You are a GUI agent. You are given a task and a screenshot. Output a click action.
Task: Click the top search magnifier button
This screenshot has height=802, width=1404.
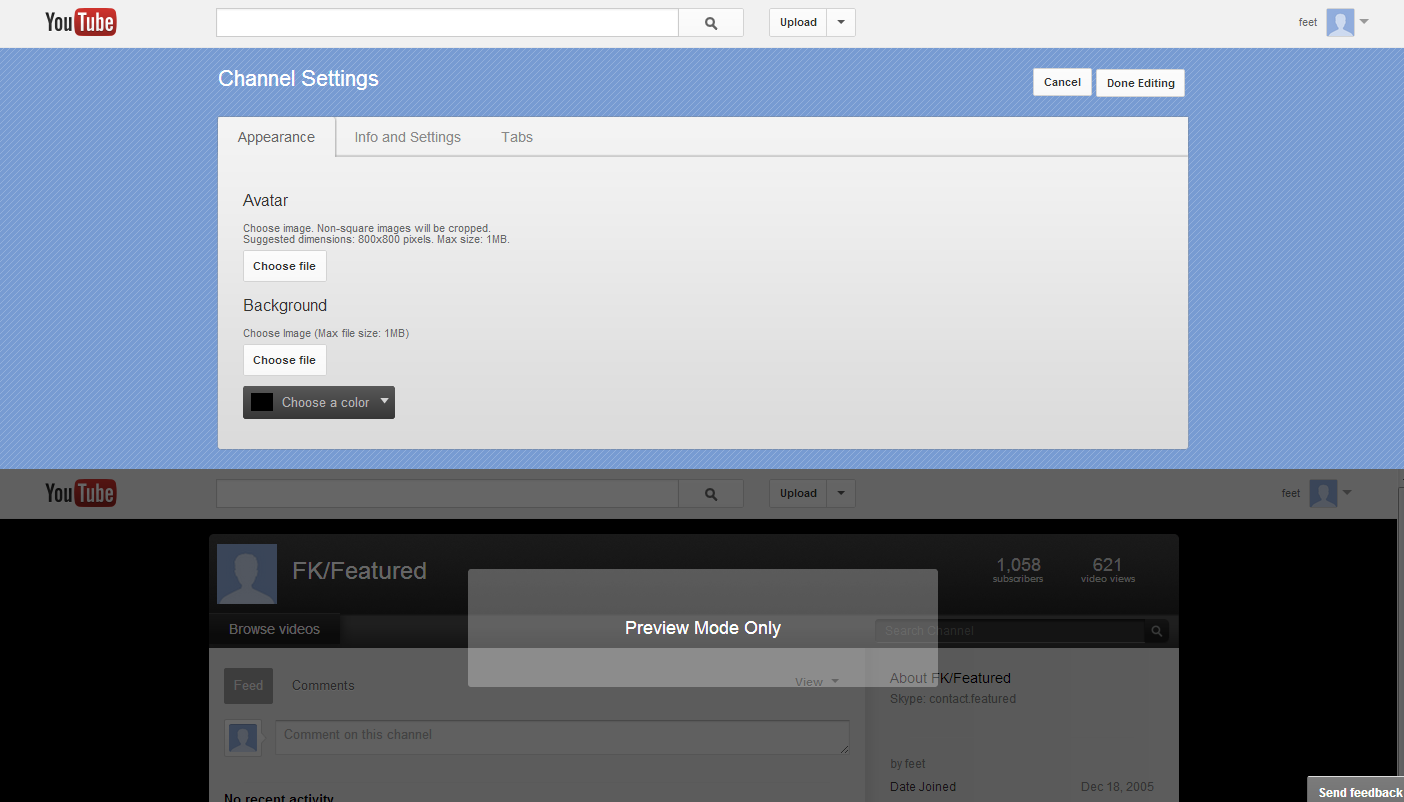[x=711, y=23]
